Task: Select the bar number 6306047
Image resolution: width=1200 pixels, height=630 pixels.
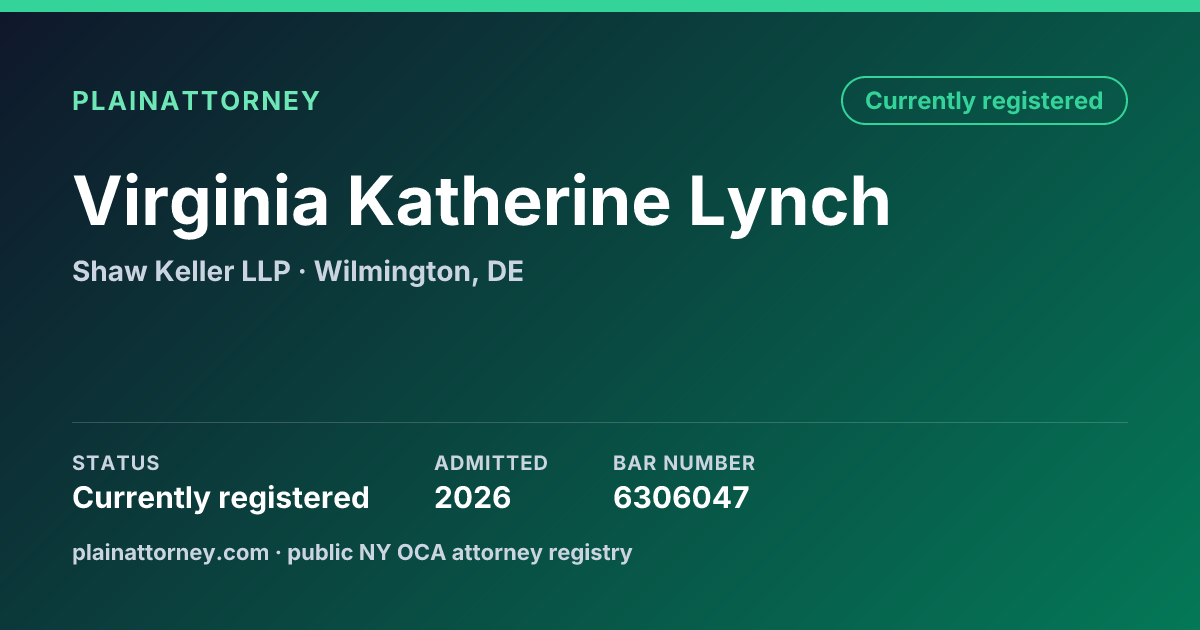Action: point(681,497)
